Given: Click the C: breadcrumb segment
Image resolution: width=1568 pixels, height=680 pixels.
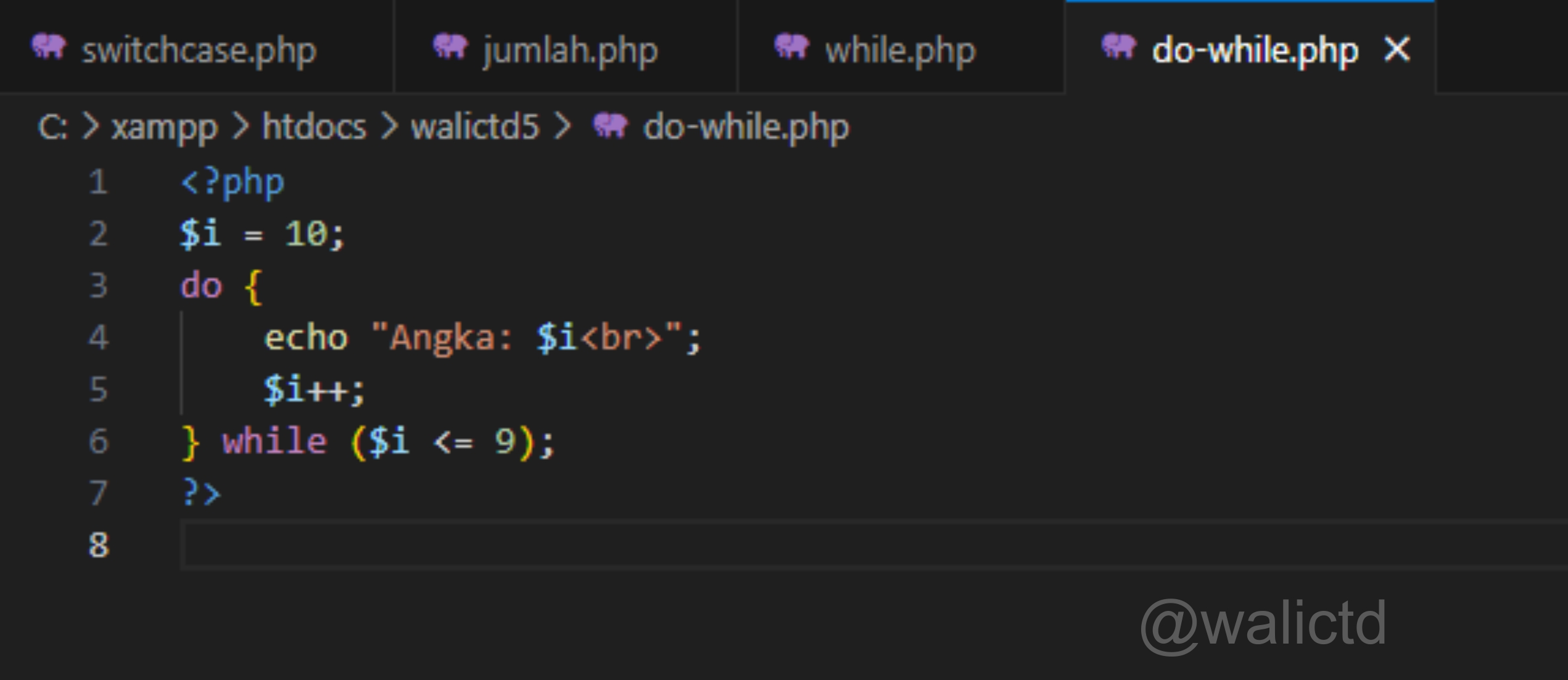Looking at the screenshot, I should tap(52, 128).
